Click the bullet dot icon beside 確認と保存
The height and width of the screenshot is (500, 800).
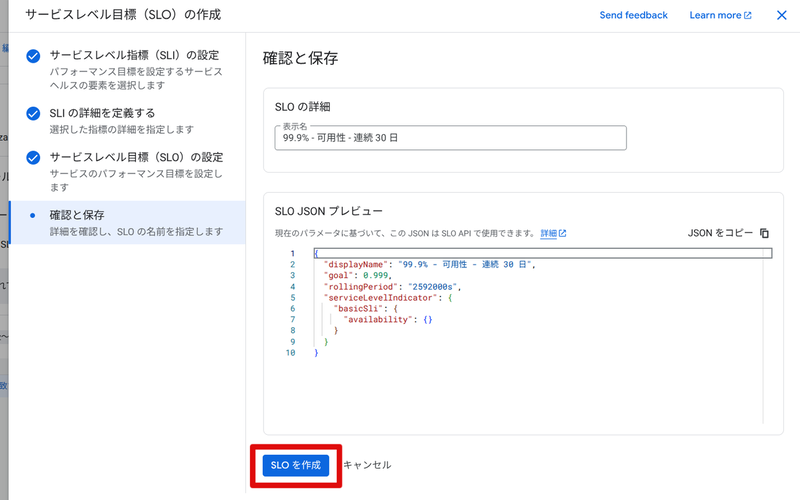tap(33, 215)
